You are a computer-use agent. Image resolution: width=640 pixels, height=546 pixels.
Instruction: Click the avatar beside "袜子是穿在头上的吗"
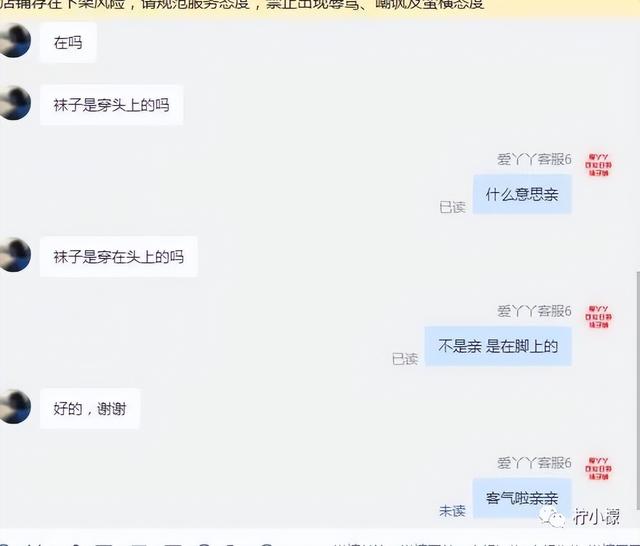[x=14, y=255]
